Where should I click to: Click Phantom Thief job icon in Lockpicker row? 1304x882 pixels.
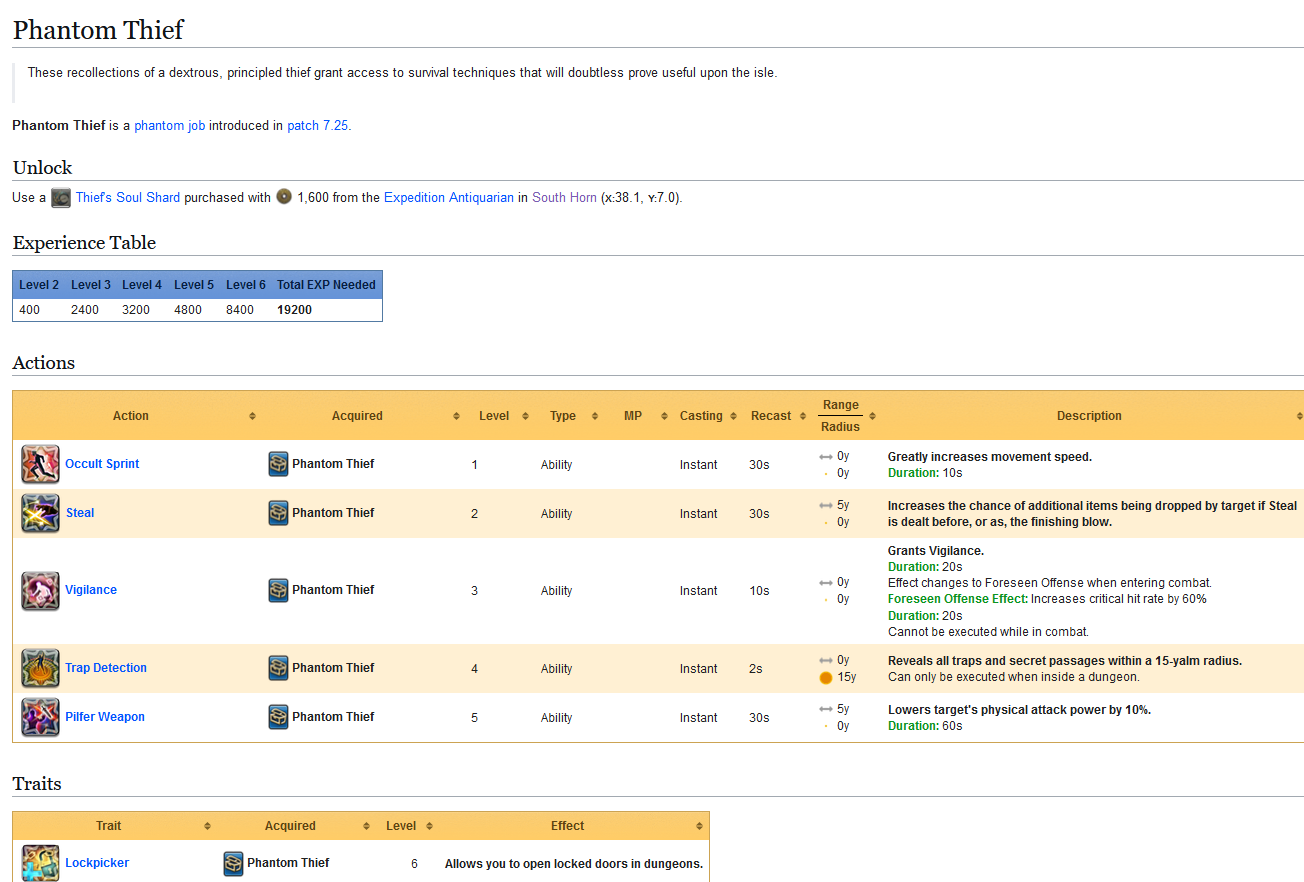pyautogui.click(x=233, y=863)
